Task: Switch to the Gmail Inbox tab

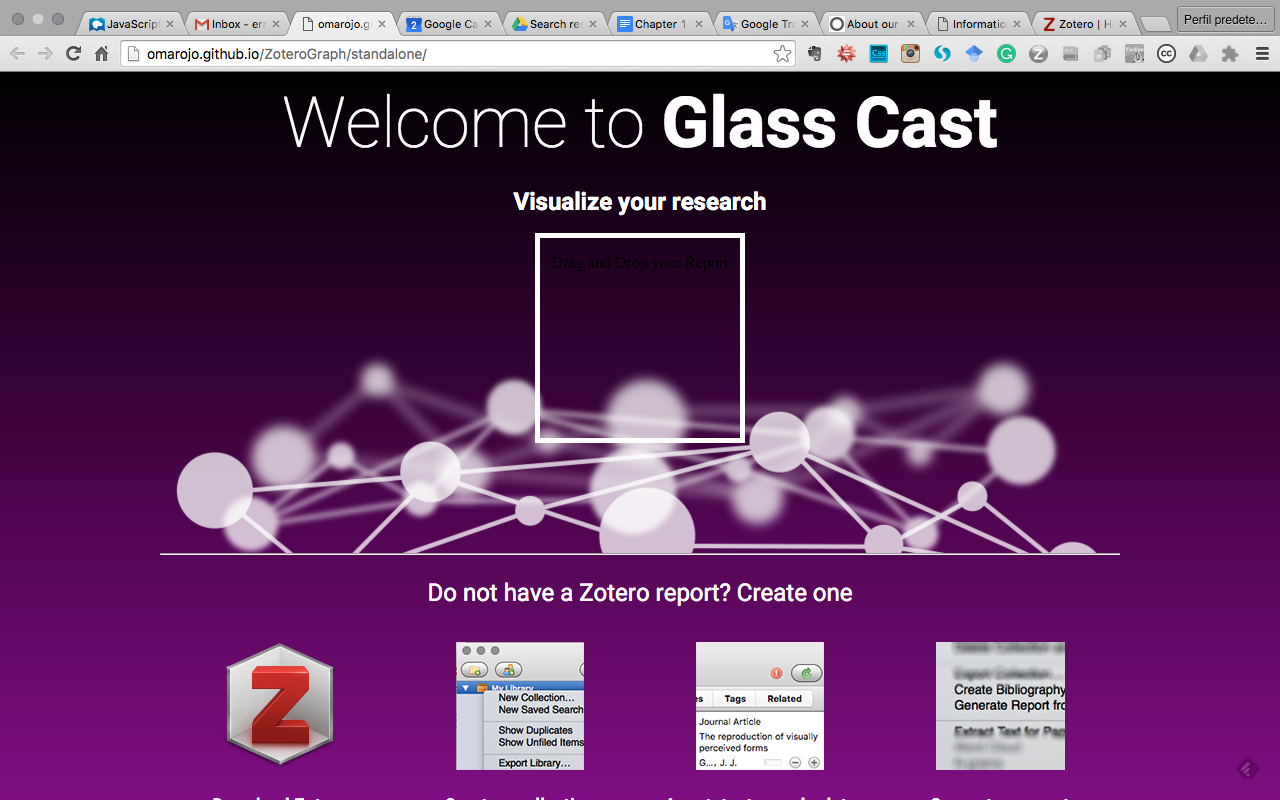Action: pos(237,24)
